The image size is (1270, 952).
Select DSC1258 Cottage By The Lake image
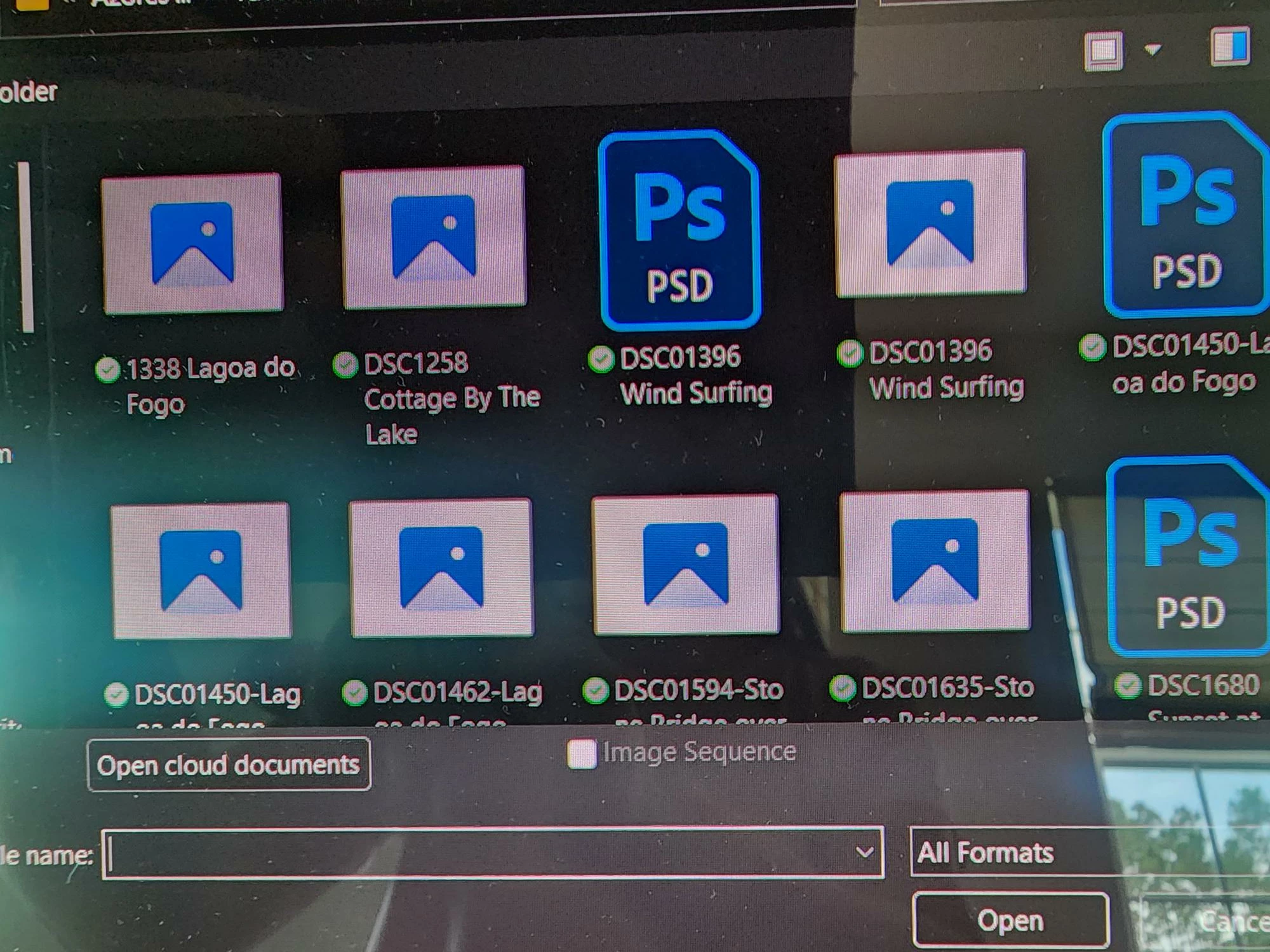point(434,237)
